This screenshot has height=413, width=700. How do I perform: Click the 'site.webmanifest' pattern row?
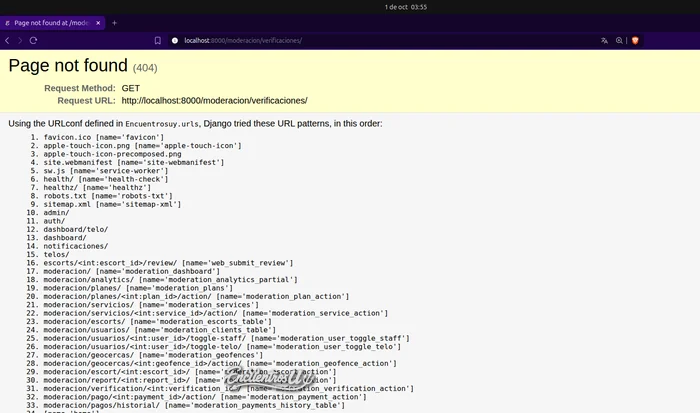133,163
